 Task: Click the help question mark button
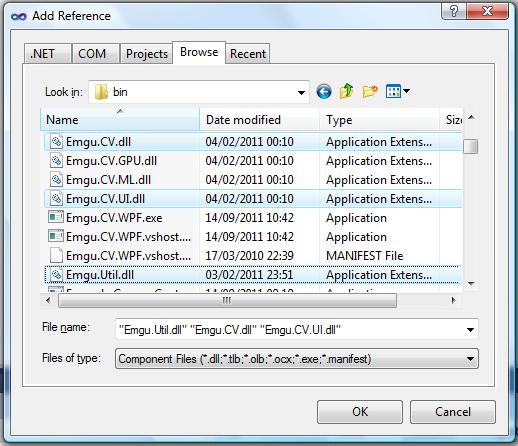[x=454, y=11]
